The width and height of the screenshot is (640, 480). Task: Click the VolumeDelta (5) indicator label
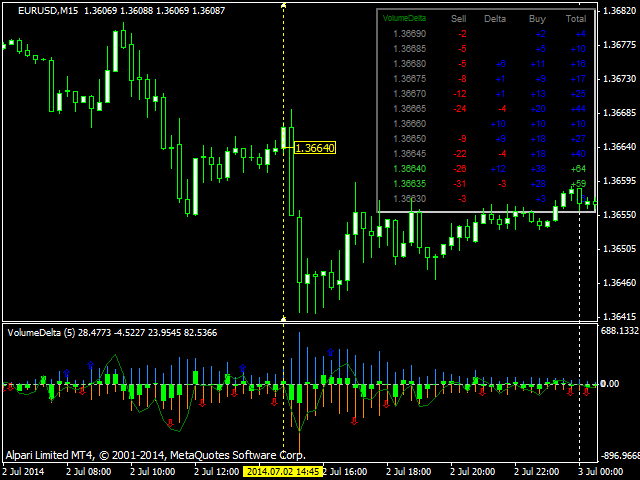pos(41,333)
